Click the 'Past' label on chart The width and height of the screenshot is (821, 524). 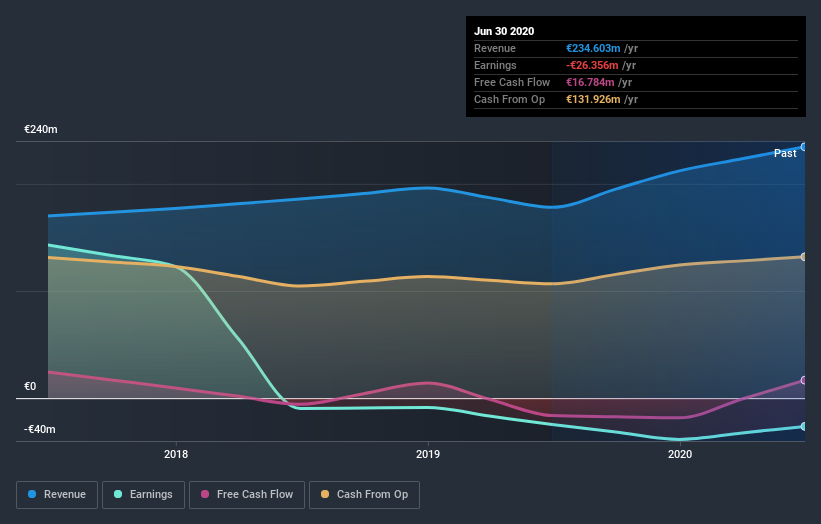[785, 153]
